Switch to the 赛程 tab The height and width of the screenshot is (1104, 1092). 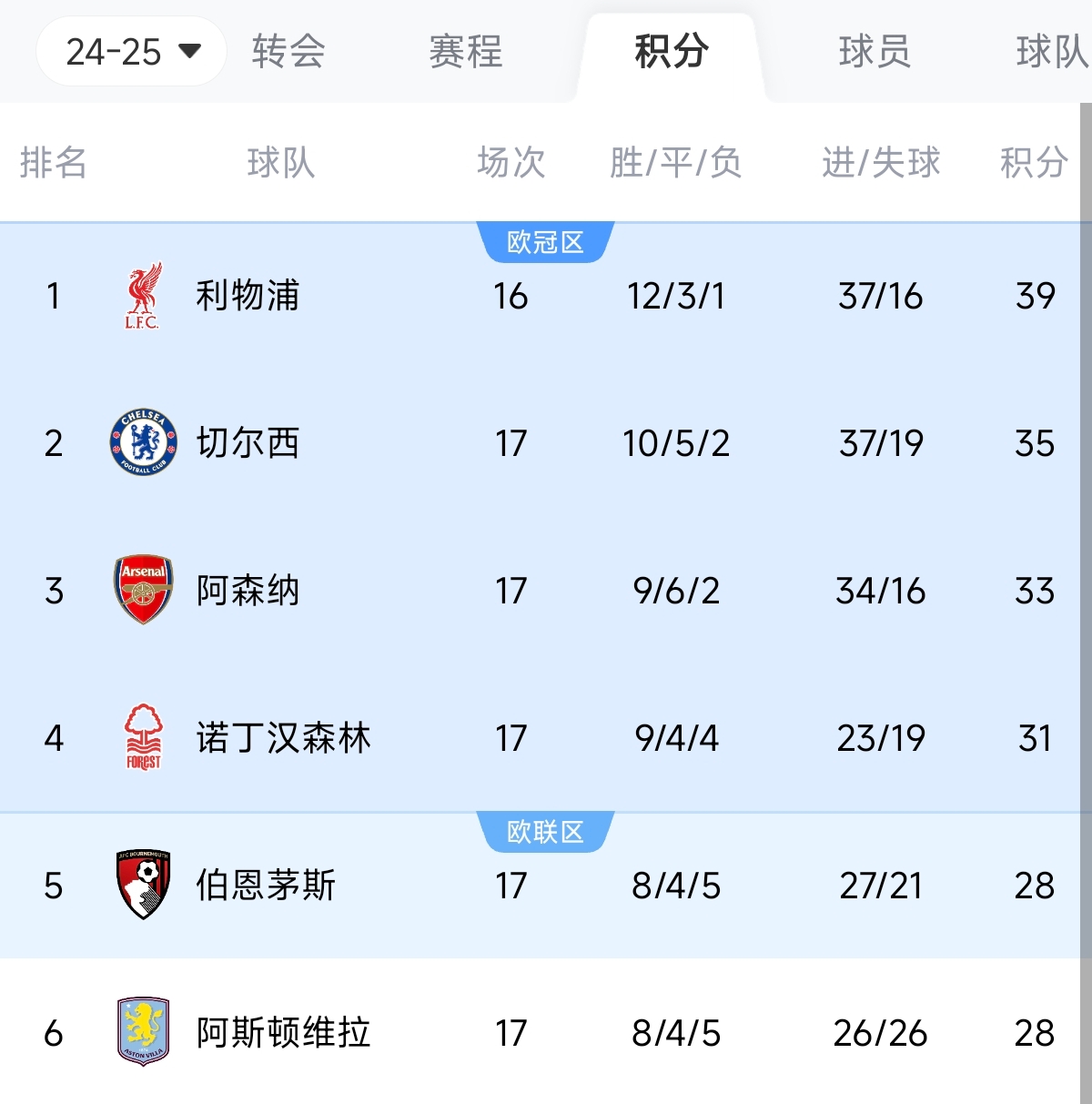tap(465, 52)
